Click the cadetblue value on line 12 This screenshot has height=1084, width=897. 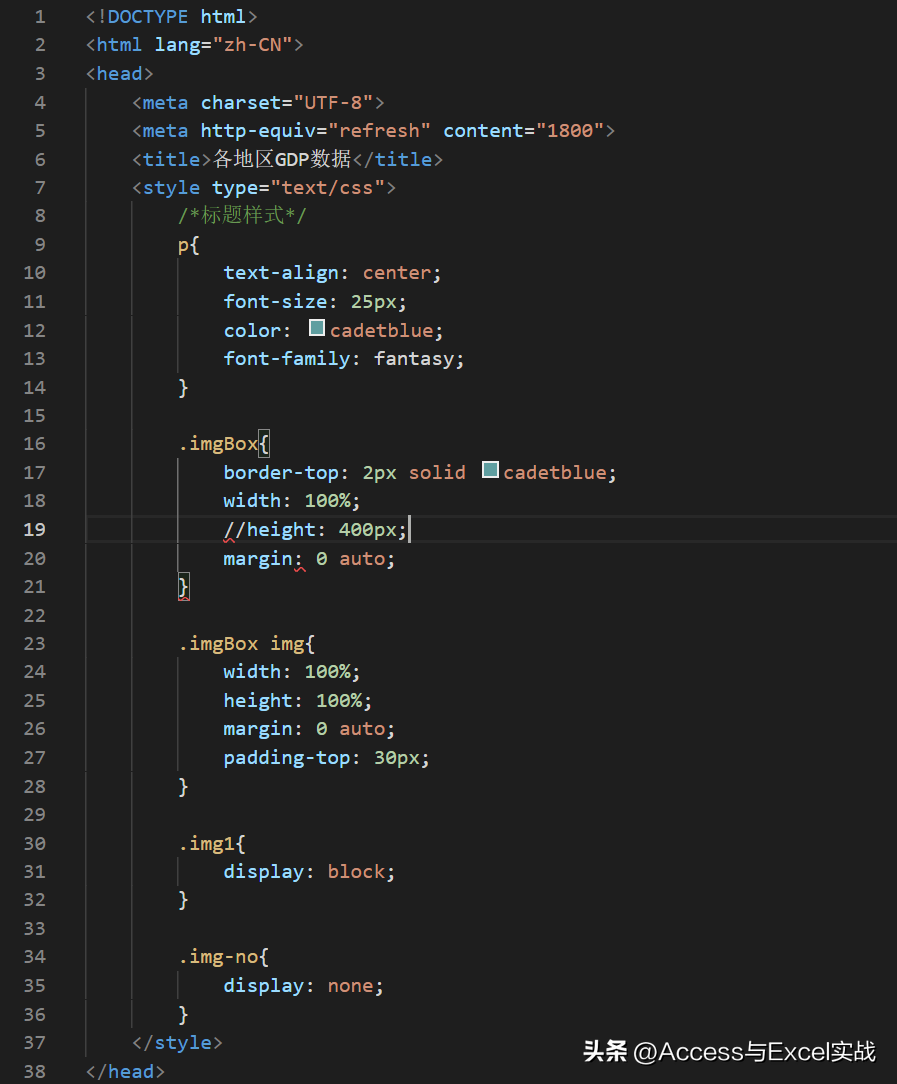[x=381, y=330]
